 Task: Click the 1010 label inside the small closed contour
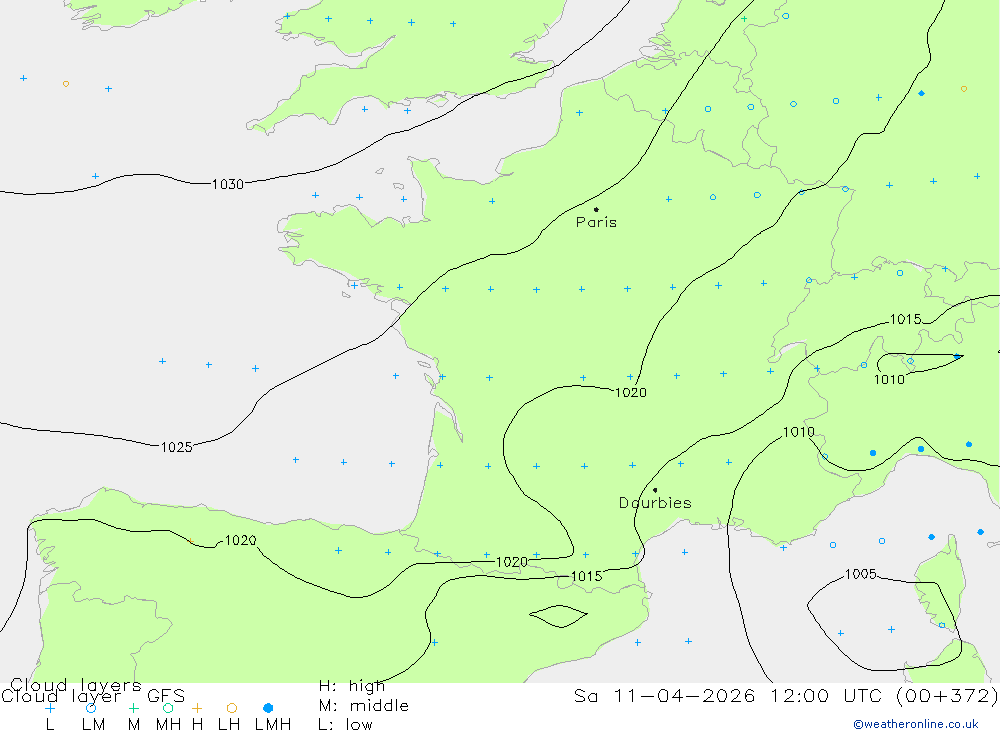click(889, 380)
